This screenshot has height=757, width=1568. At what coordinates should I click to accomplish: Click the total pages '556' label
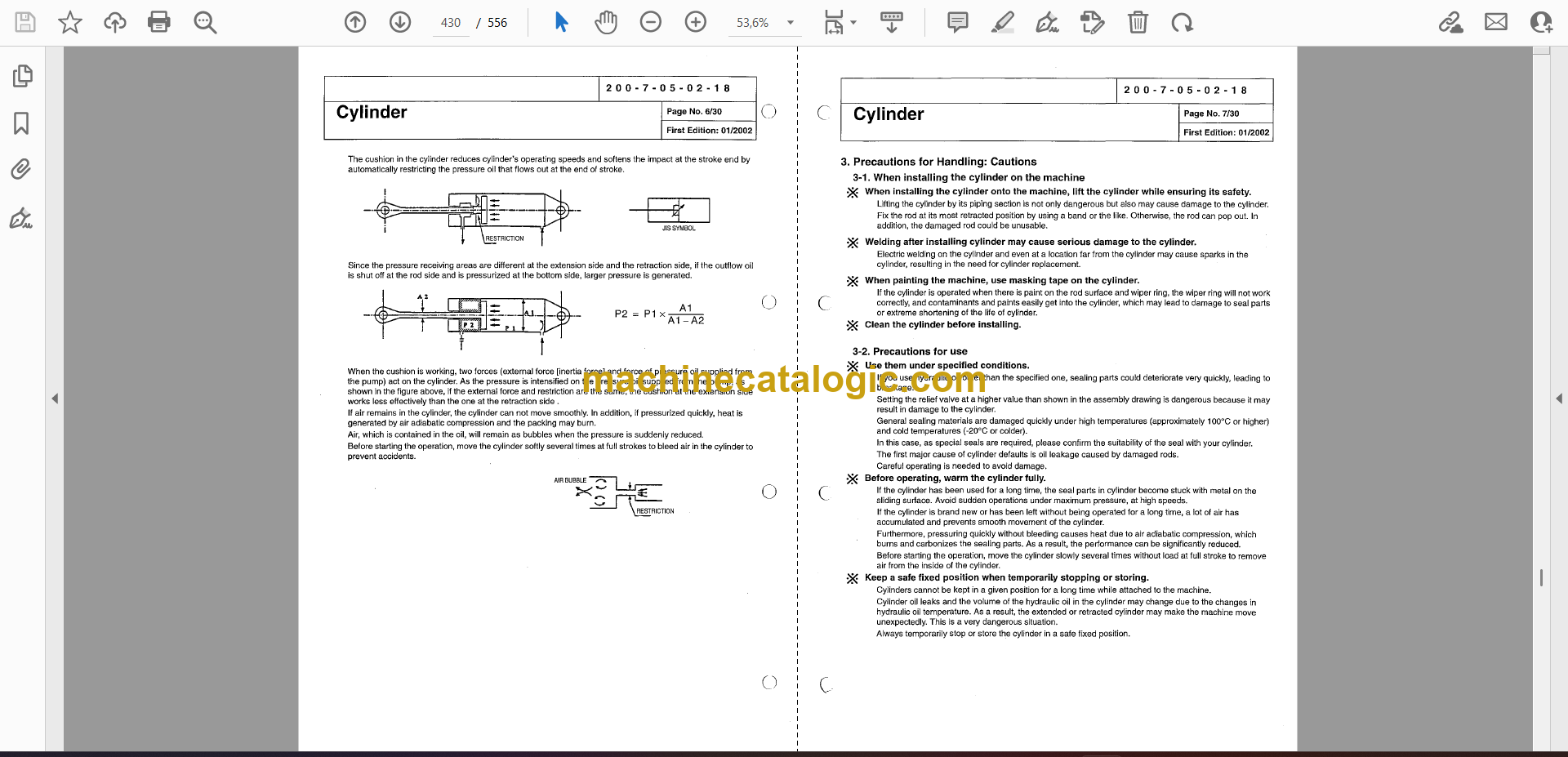(x=497, y=23)
